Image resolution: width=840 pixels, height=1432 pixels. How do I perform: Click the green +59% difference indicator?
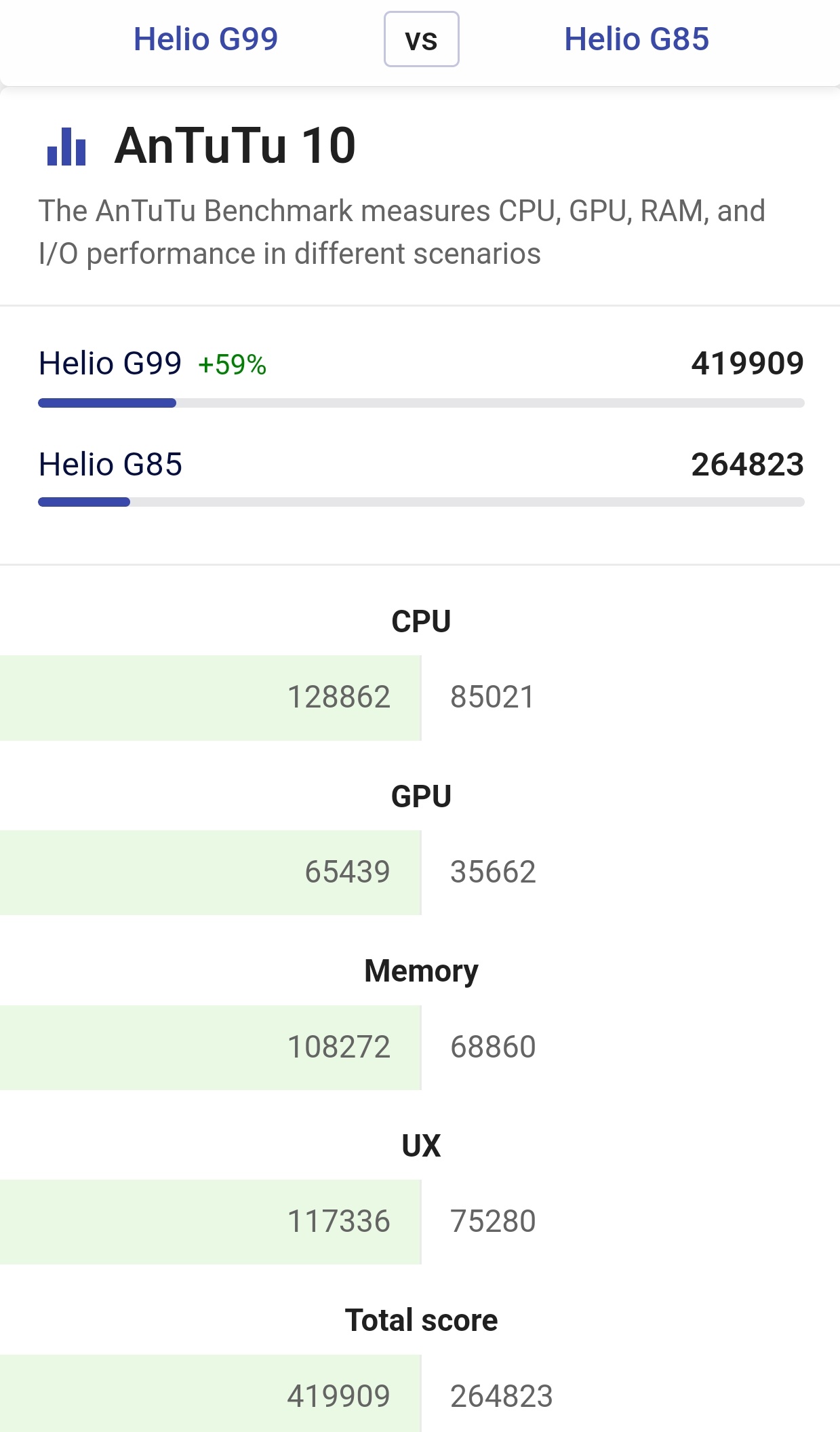pos(232,365)
